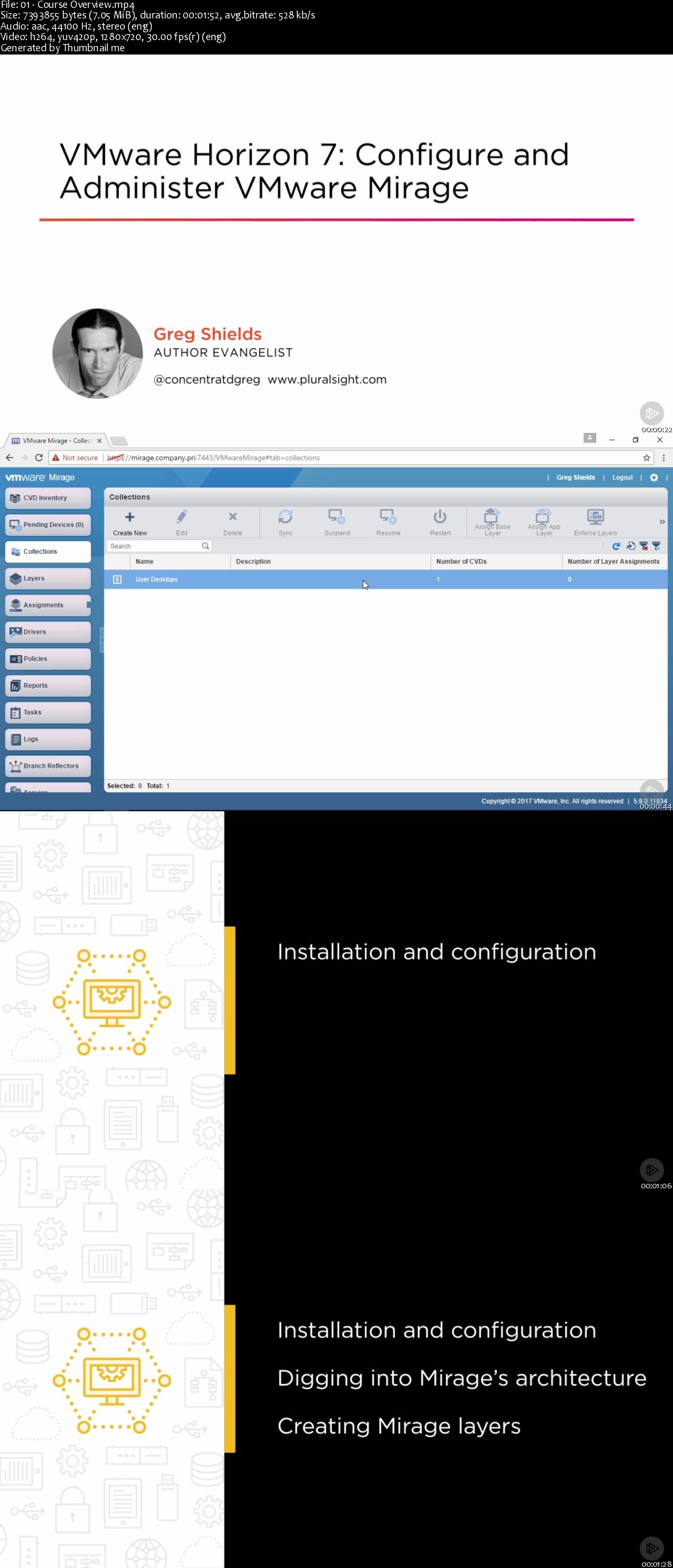Viewport: 673px width, 1568px height.
Task: Open the Mirage settings gear icon
Action: tap(654, 478)
